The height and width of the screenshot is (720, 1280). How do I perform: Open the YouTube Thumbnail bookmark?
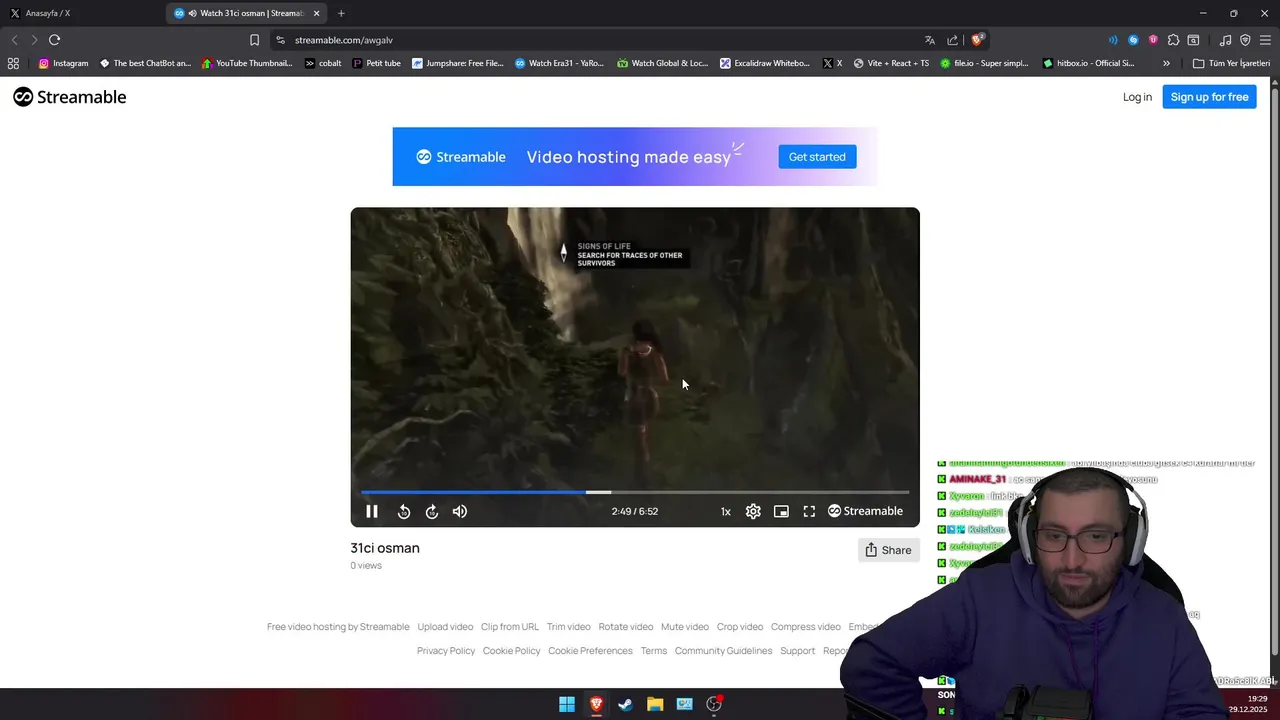coord(247,63)
